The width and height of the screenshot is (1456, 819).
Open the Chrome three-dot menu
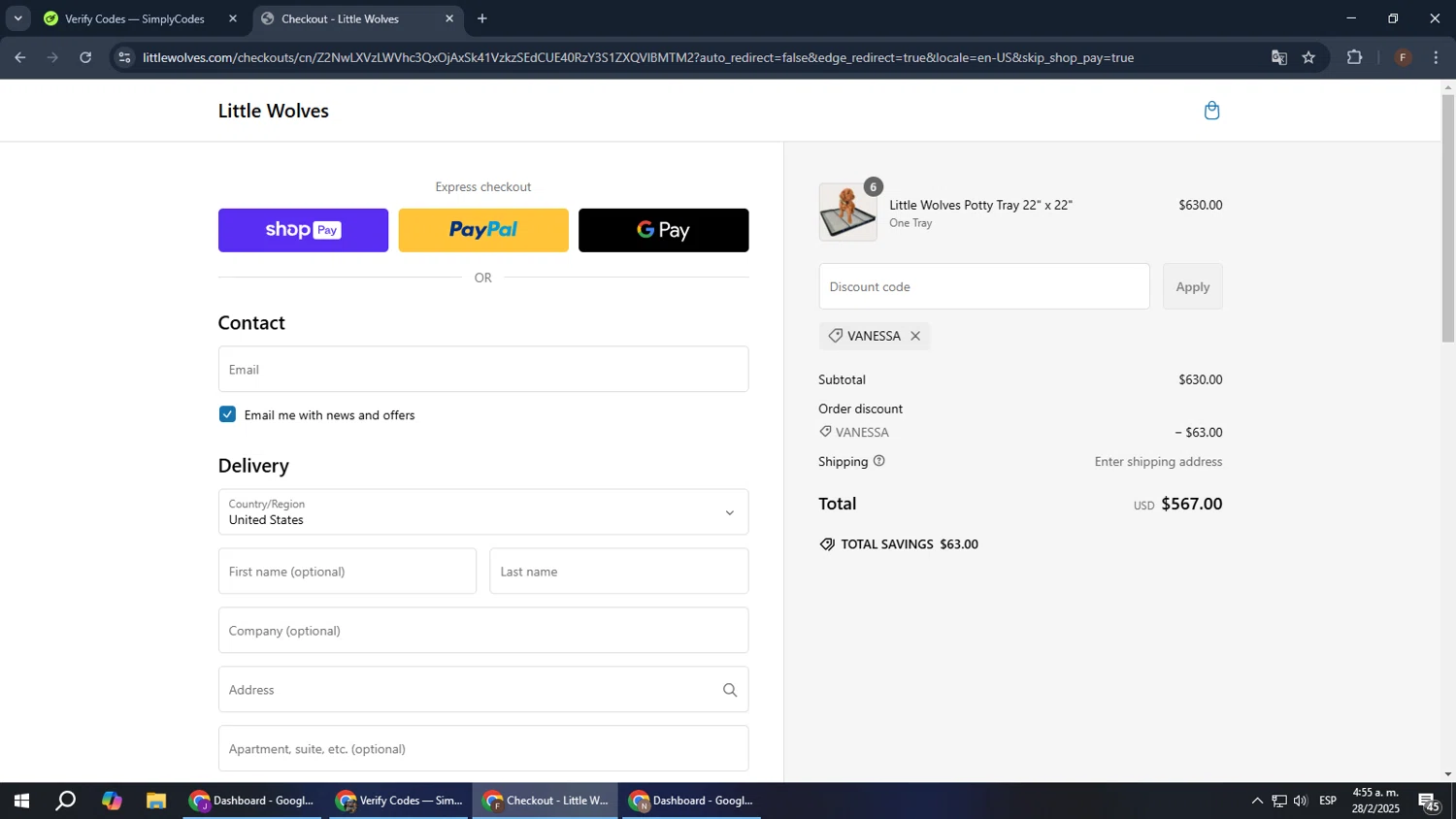[x=1436, y=57]
